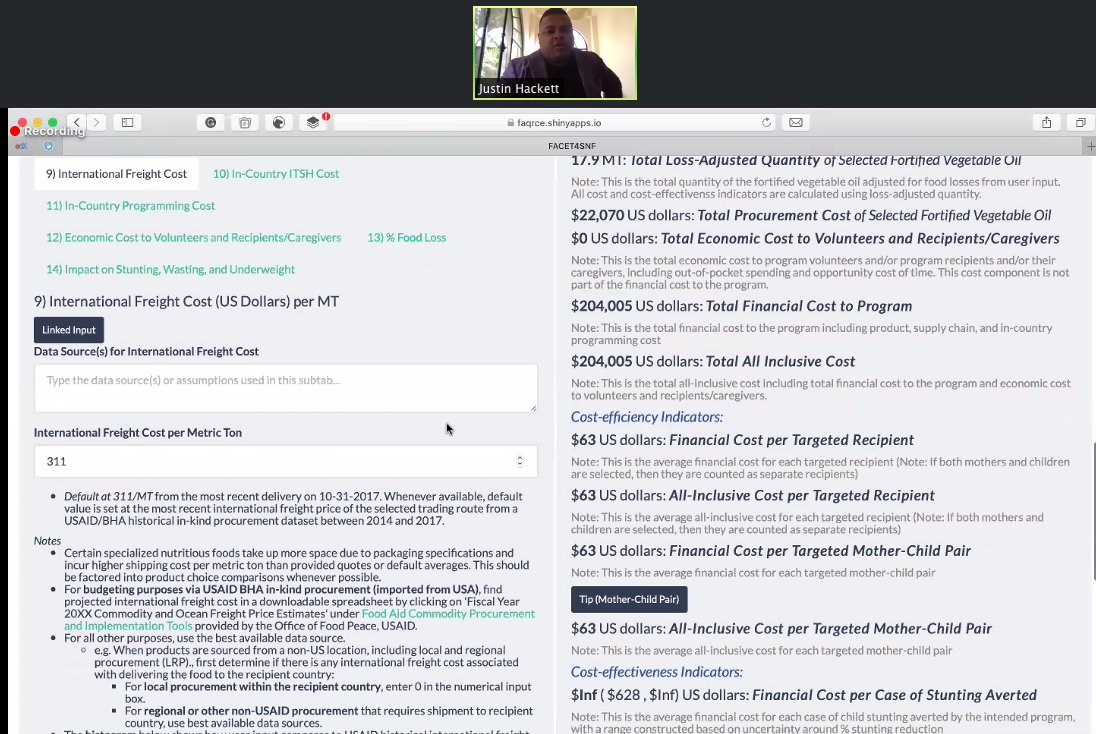Screen dimensions: 1096x734
Task: Click the Cost-effectiveness Indicators heading
Action: (x=656, y=672)
